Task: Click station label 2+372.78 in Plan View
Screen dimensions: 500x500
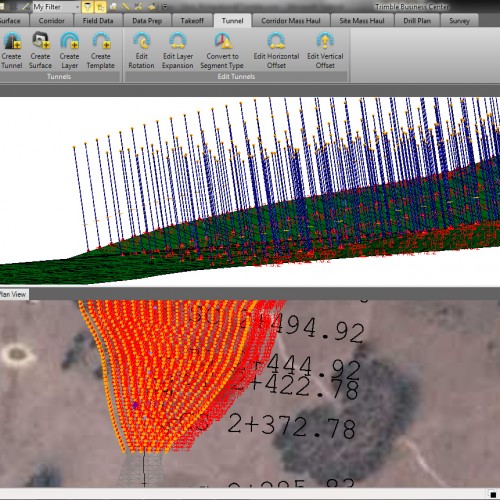Action: (x=292, y=426)
